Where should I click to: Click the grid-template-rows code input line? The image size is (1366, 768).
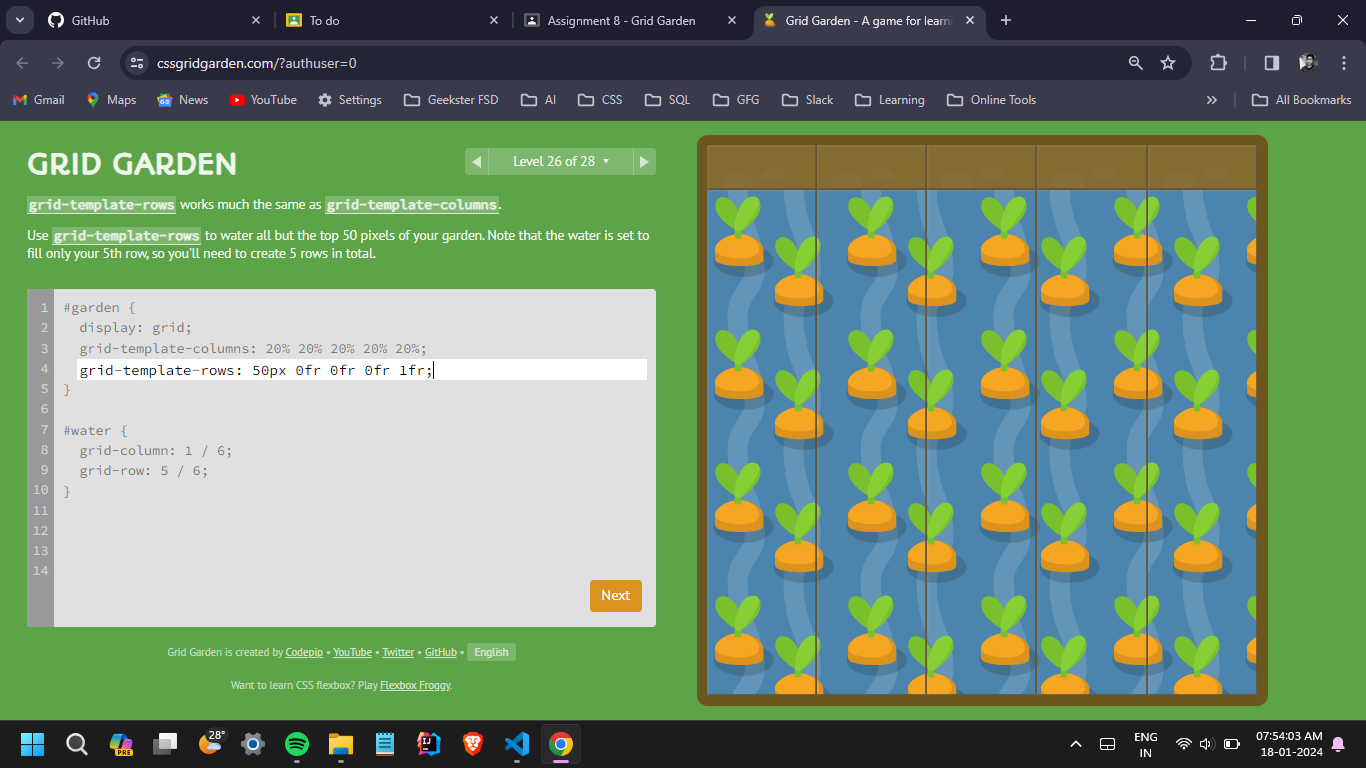coord(360,370)
